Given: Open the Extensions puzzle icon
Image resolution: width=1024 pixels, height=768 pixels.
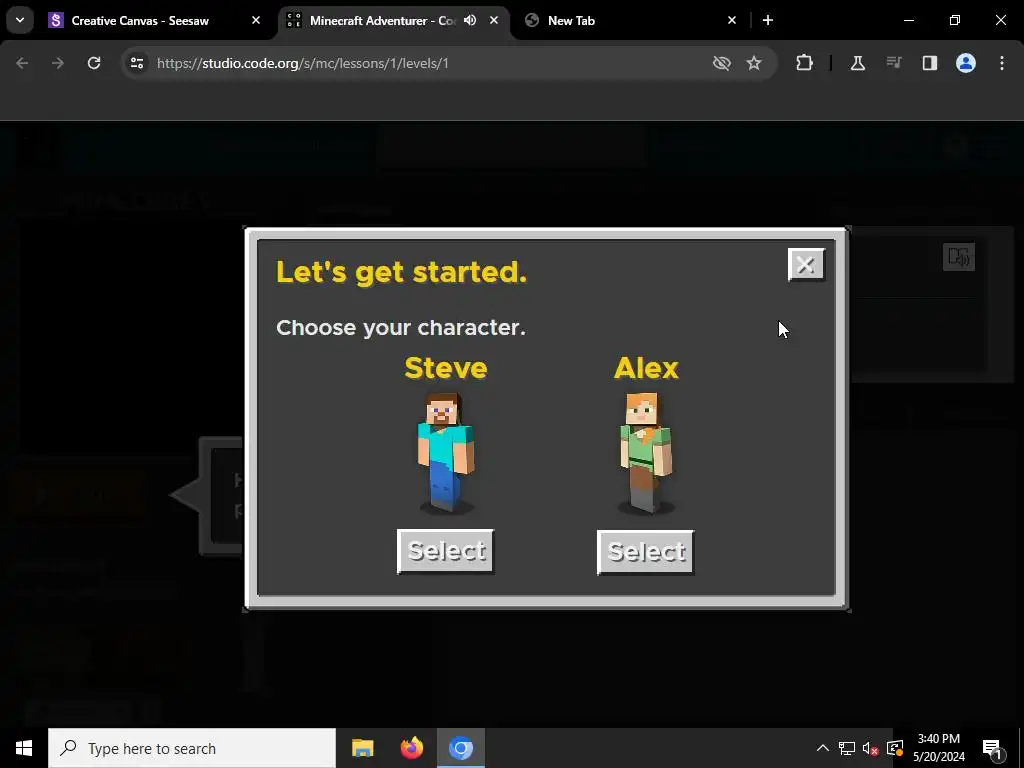Looking at the screenshot, I should (x=805, y=63).
